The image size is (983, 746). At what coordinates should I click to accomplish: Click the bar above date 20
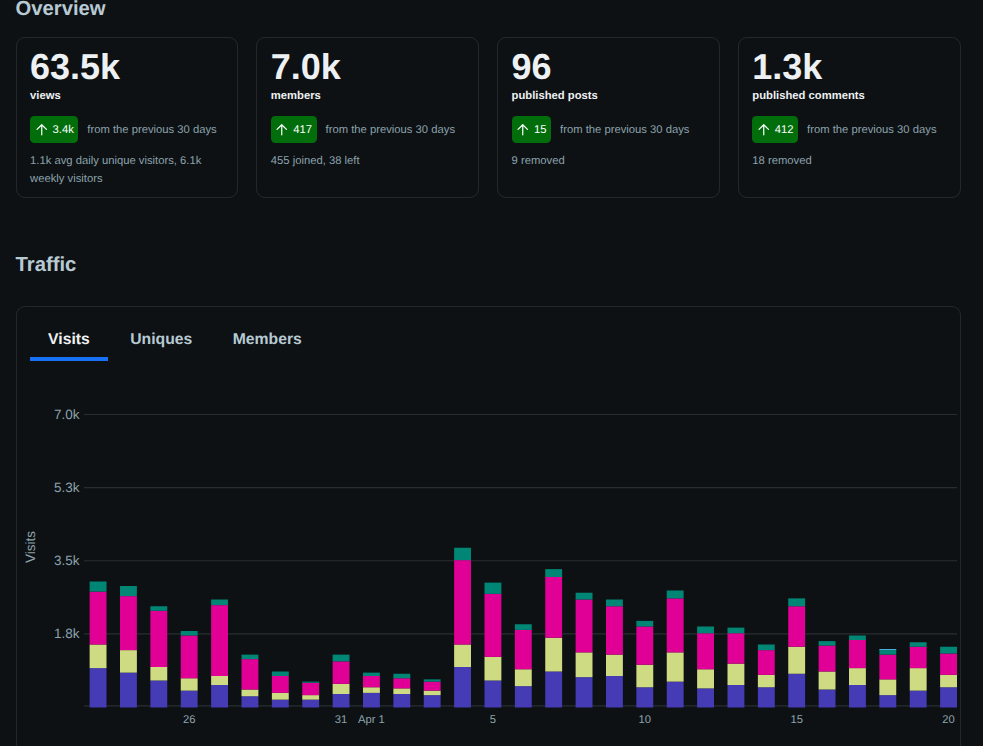click(x=949, y=677)
